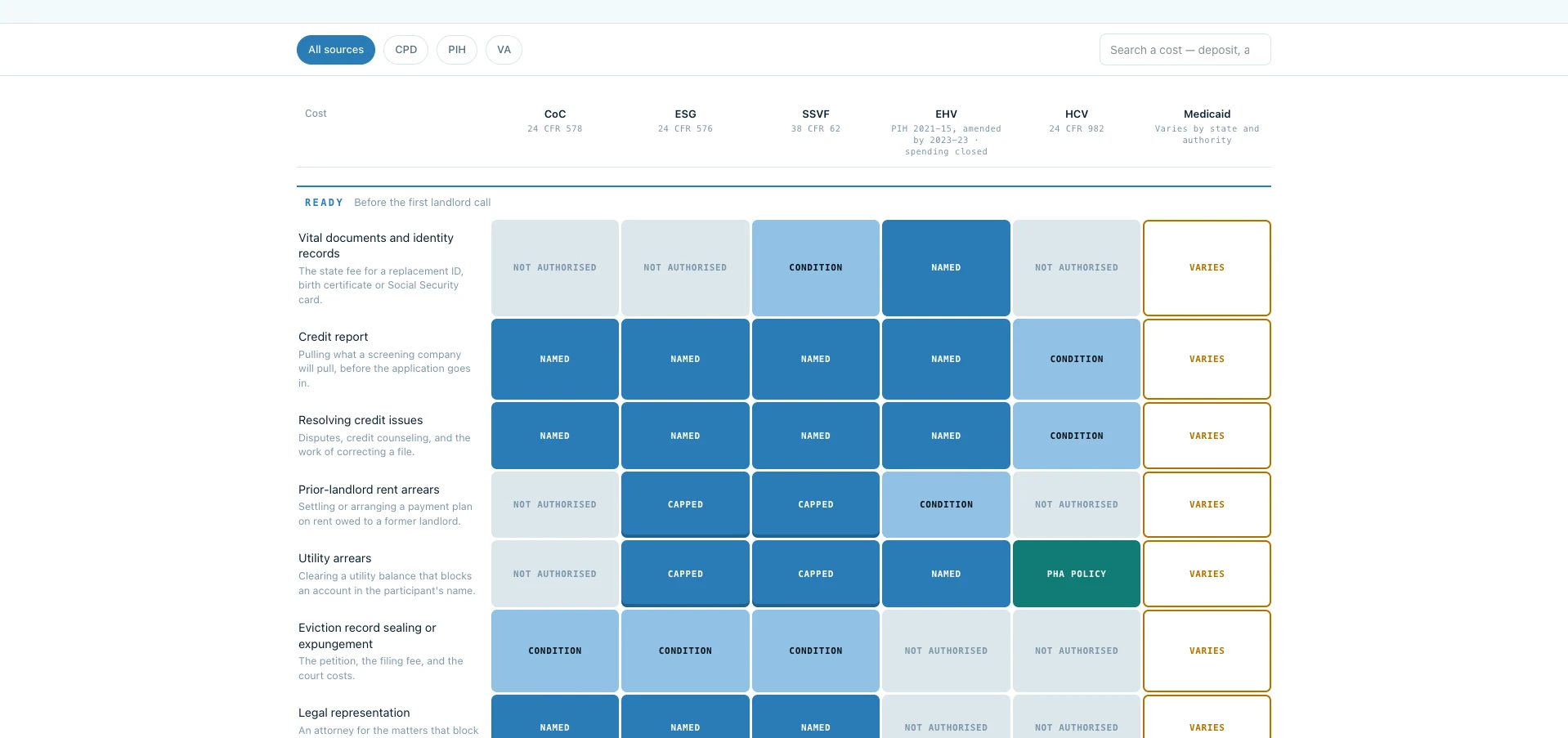Viewport: 1568px width, 738px height.
Task: Open Legal representation Medicaid Varies cell
Action: (x=1207, y=717)
